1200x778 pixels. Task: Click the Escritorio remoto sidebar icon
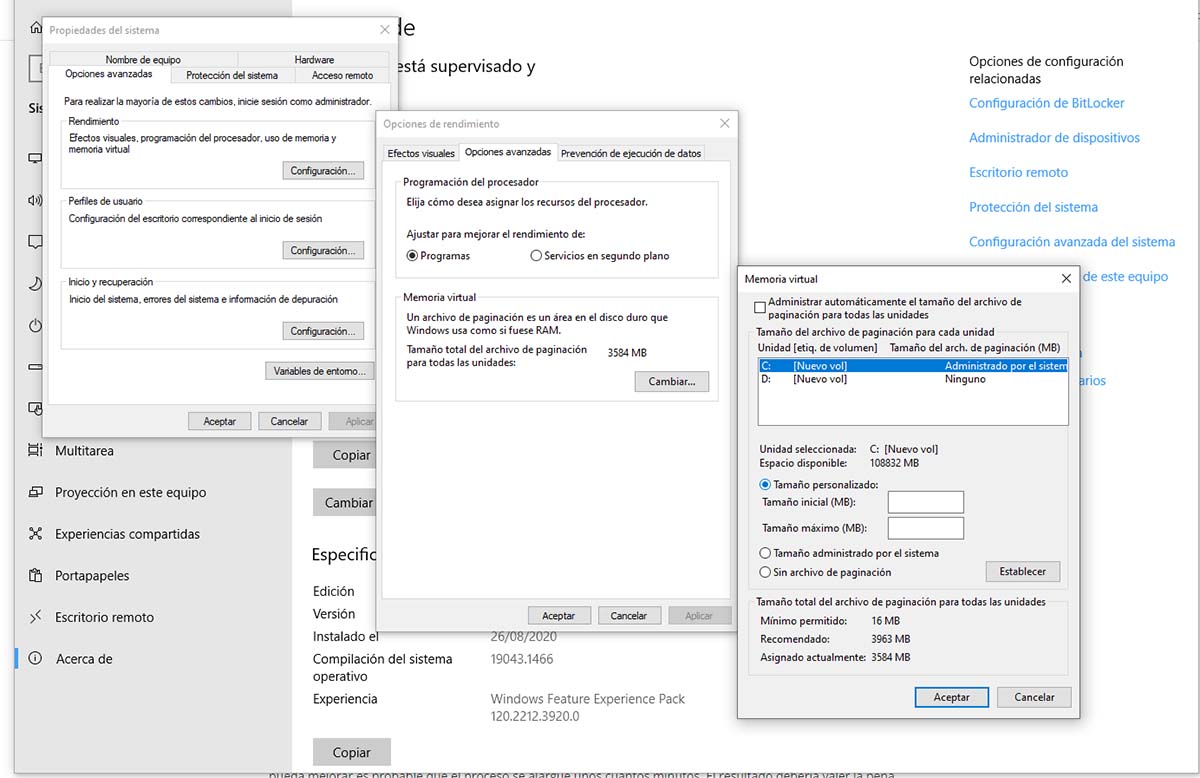[x=36, y=617]
